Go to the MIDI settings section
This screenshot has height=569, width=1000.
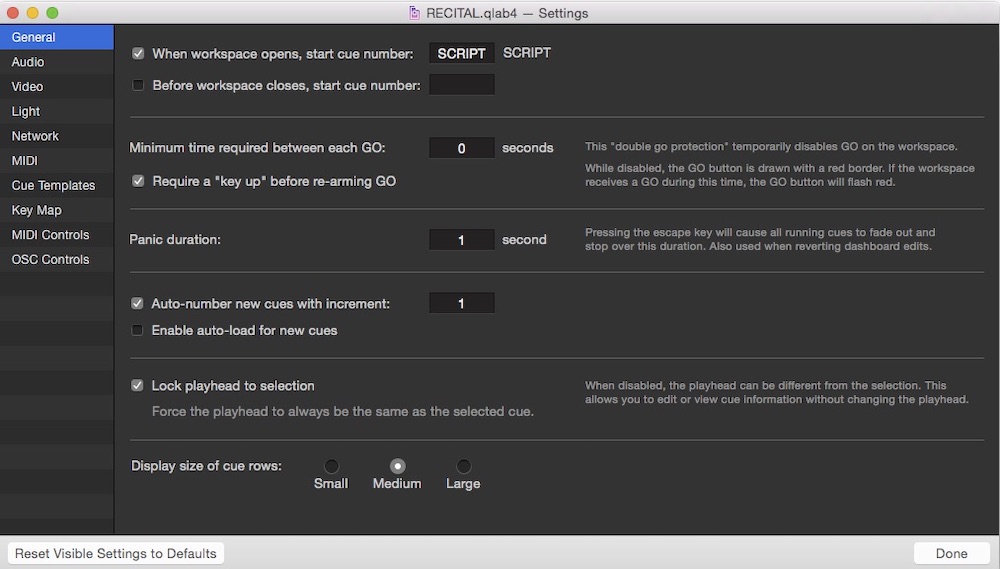pos(24,161)
